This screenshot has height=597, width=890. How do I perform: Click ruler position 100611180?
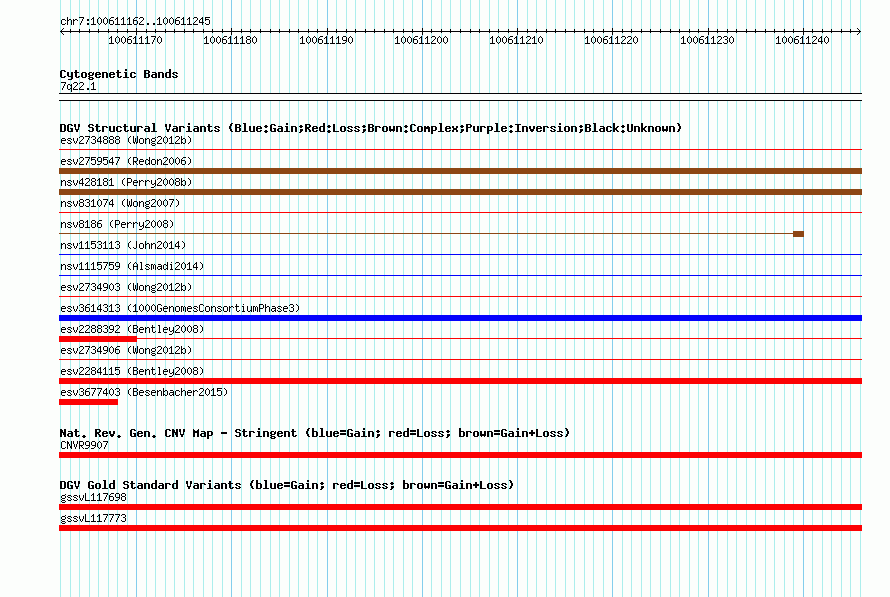(230, 40)
